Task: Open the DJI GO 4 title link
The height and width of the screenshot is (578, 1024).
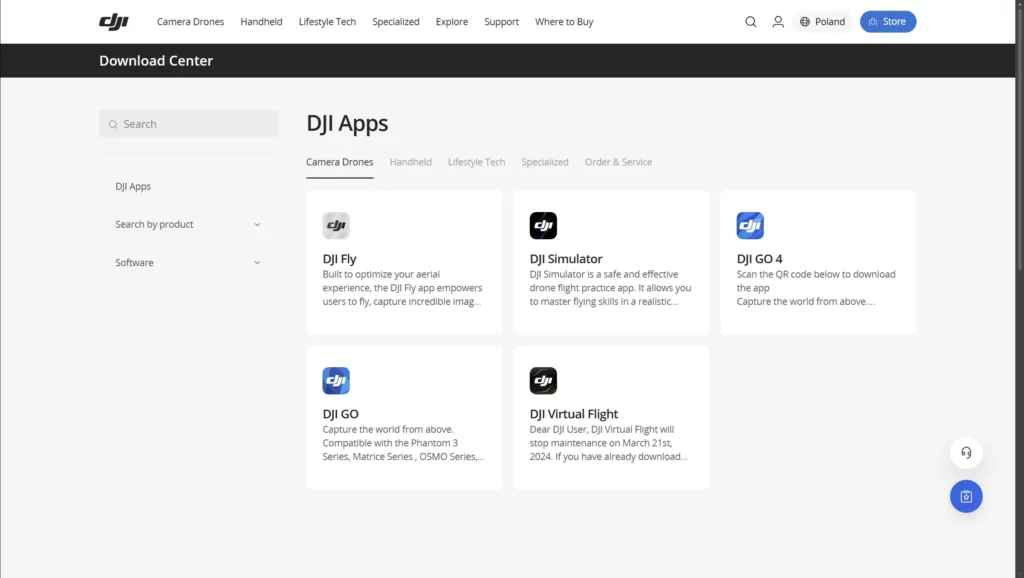Action: [760, 259]
